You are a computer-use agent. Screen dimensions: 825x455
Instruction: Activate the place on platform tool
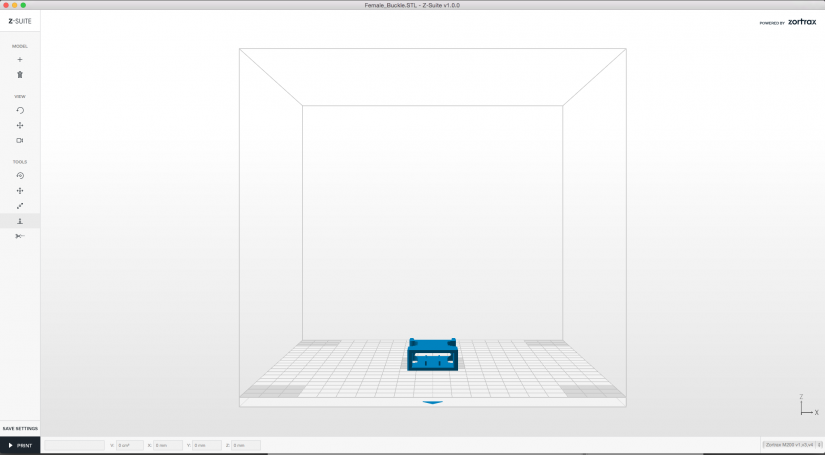click(x=20, y=221)
